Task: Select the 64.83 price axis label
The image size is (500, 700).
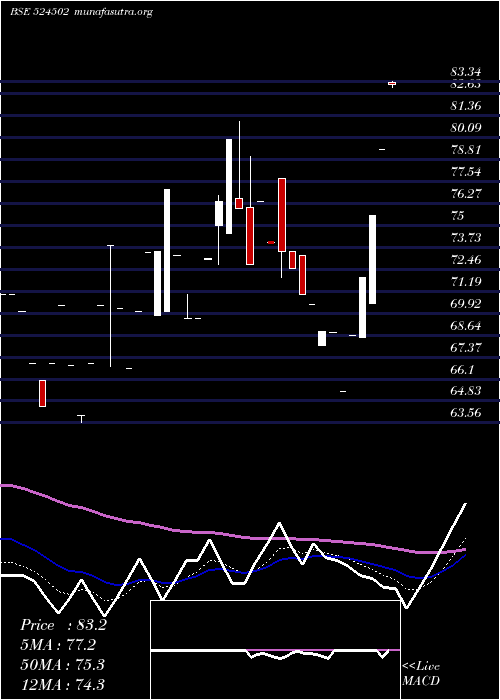Action: point(466,391)
